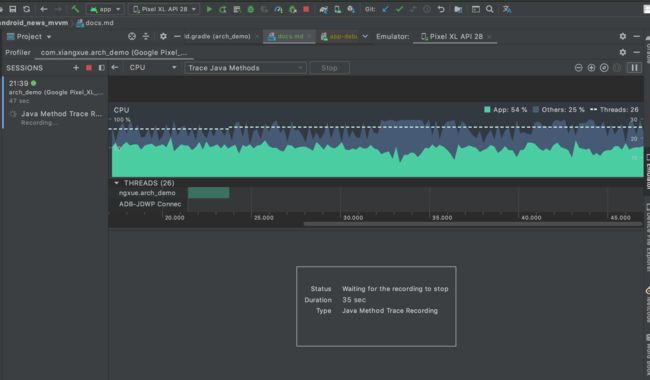Commit changes with Git green checkmark
The height and width of the screenshot is (380, 650).
point(399,9)
